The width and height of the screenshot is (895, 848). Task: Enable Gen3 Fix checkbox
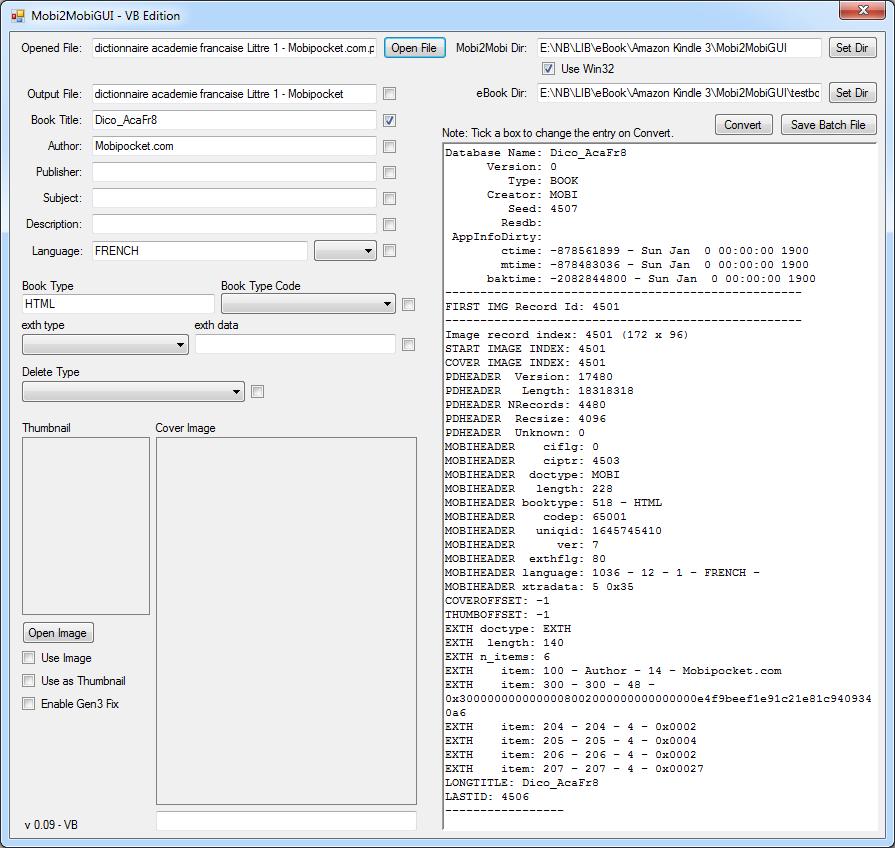click(x=29, y=704)
